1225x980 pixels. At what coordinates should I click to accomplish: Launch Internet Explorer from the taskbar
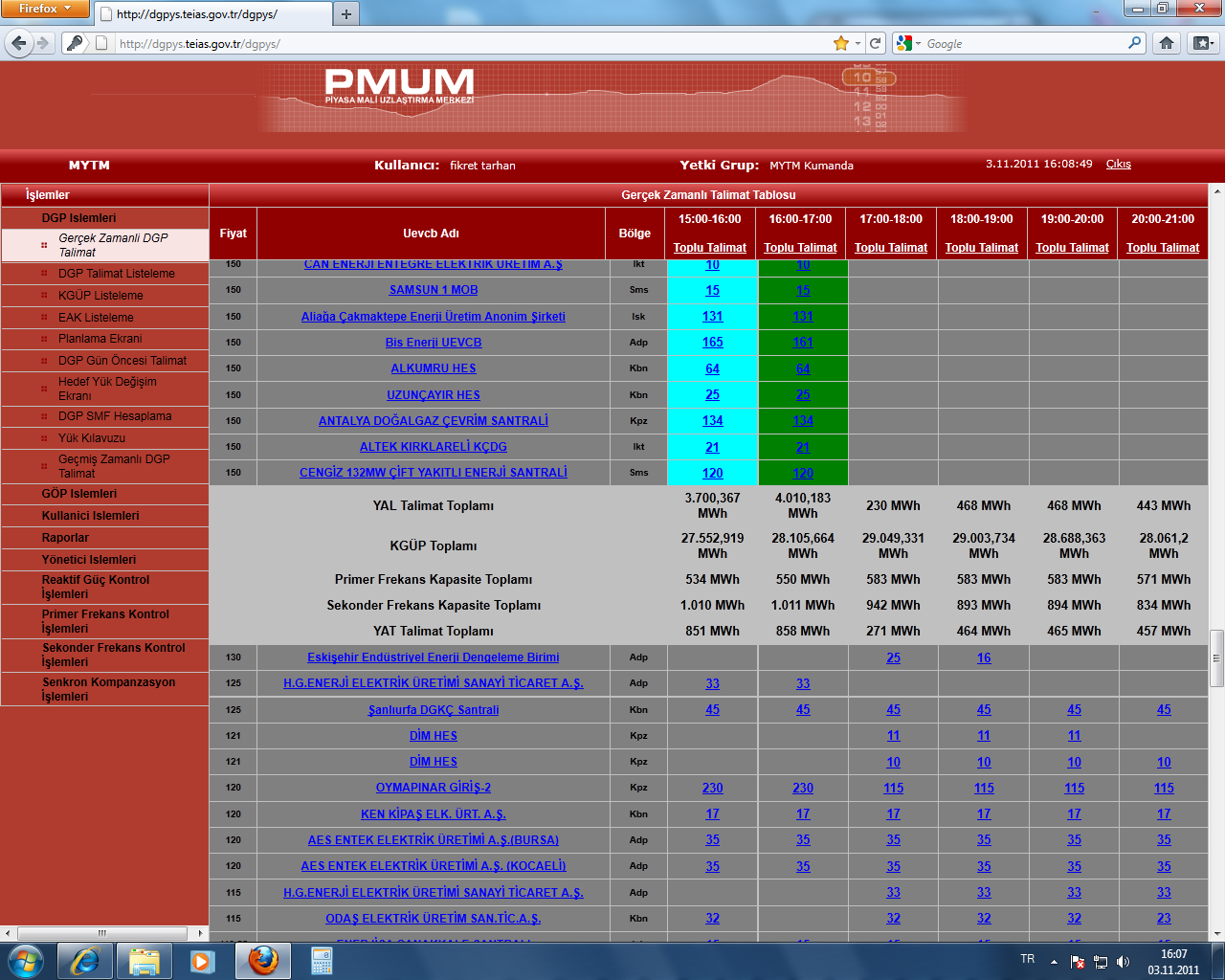tap(84, 960)
